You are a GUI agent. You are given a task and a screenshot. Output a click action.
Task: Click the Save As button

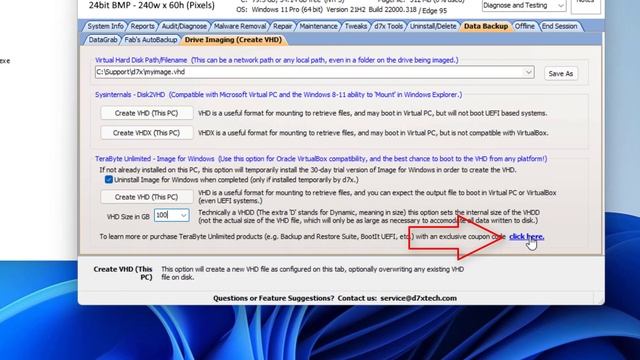(560, 73)
